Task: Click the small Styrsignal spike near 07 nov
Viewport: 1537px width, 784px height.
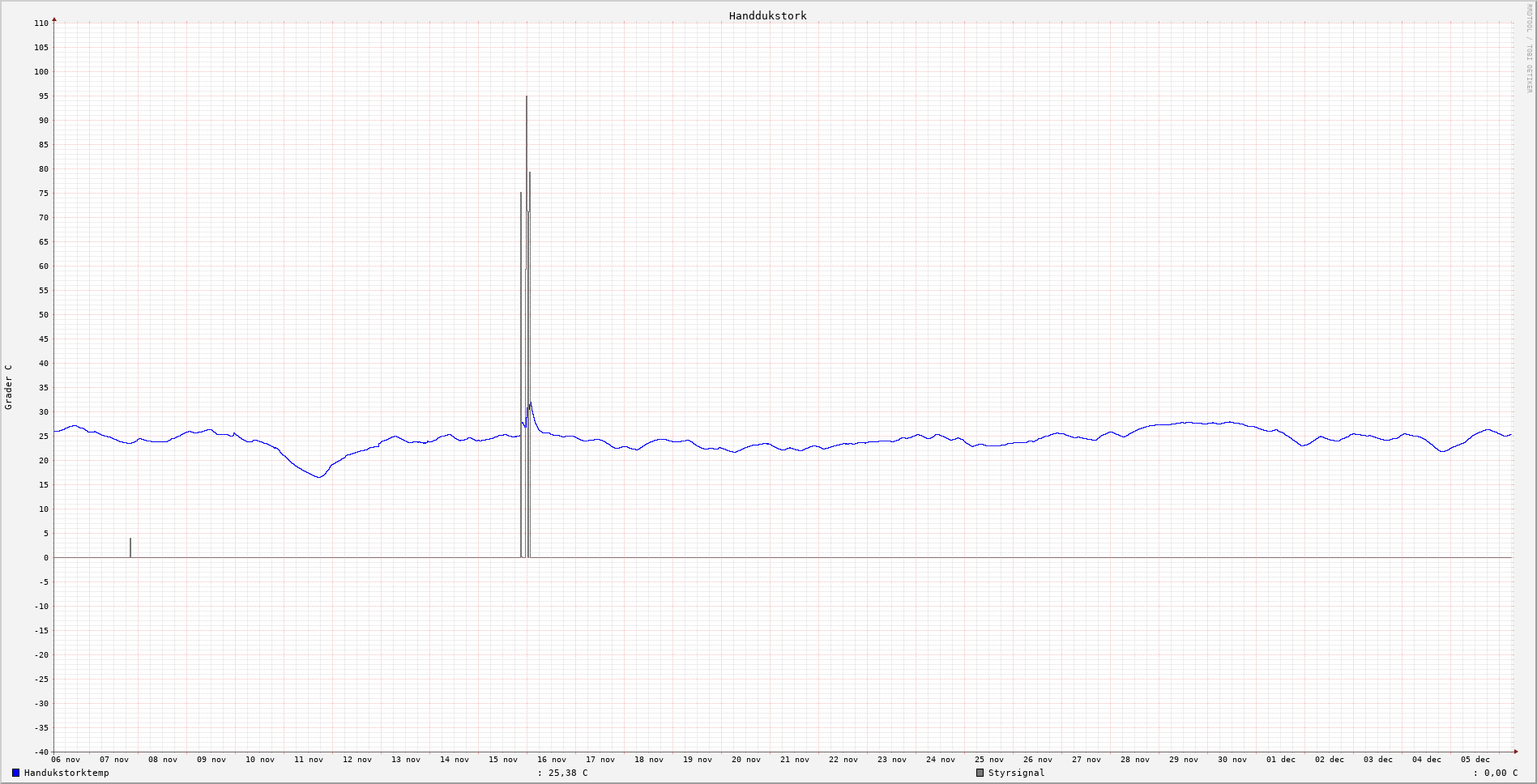Action: [x=130, y=540]
